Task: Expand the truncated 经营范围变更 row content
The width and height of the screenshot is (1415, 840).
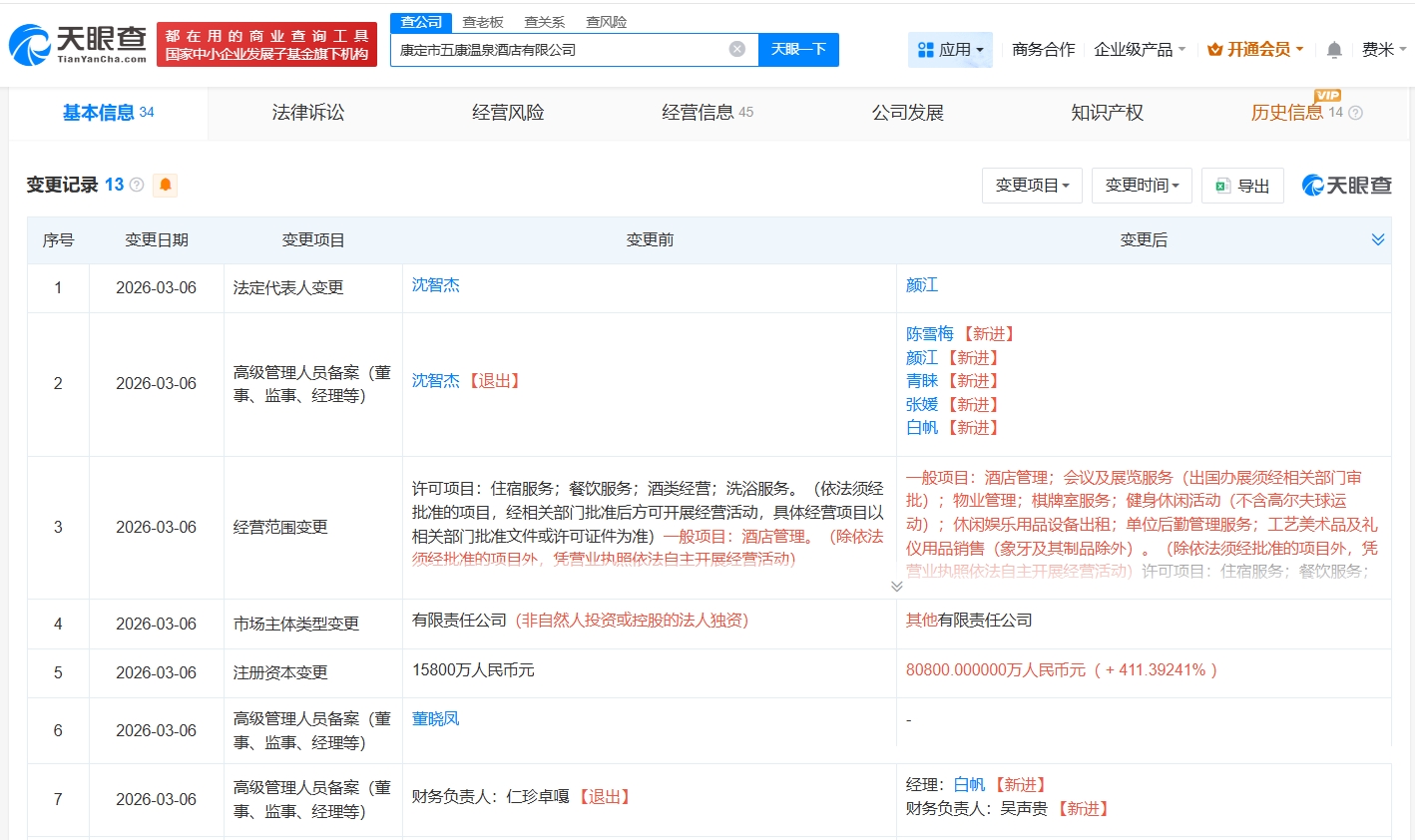Action: click(x=896, y=587)
